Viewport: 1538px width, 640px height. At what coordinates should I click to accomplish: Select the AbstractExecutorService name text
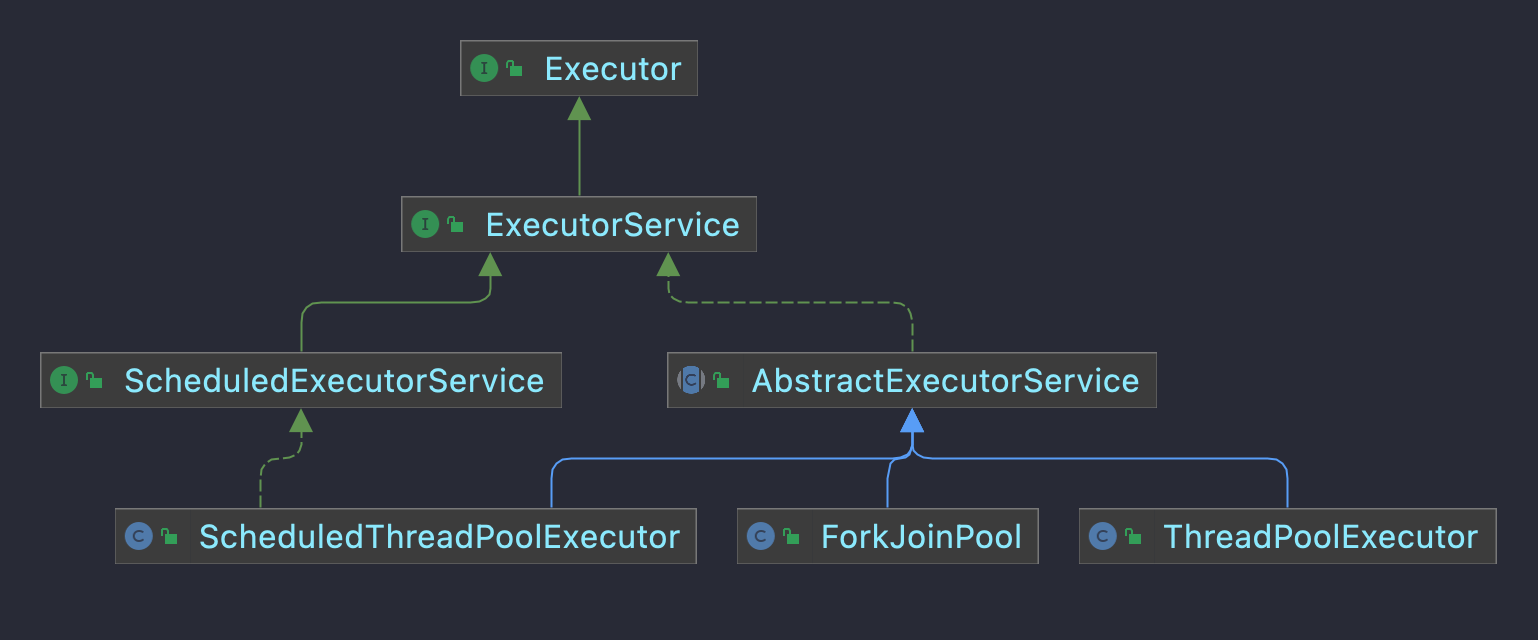pyautogui.click(x=945, y=381)
